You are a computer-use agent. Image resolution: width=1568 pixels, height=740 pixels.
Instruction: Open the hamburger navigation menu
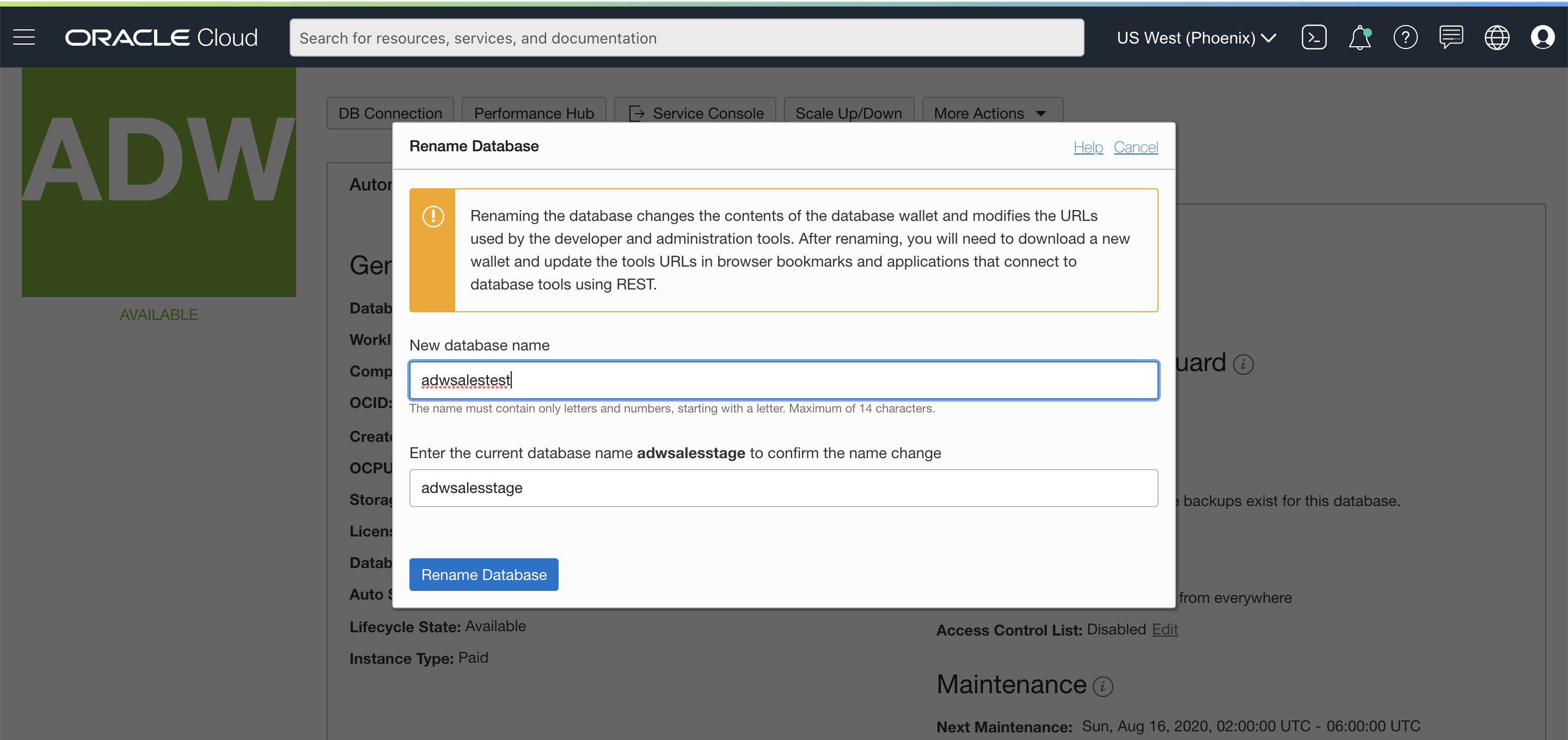(x=24, y=38)
